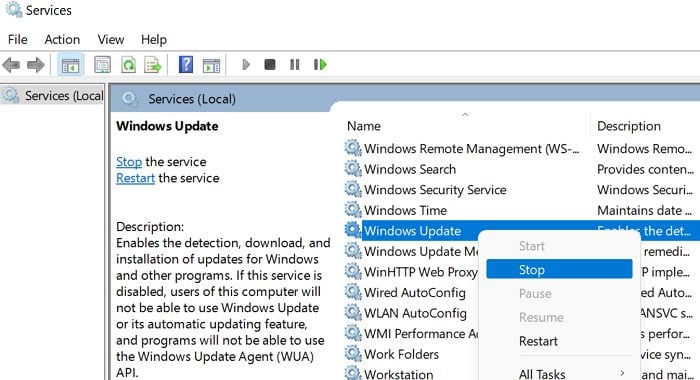The height and width of the screenshot is (380, 700).
Task: Click gear icon beside Windows Search
Action: coord(353,168)
